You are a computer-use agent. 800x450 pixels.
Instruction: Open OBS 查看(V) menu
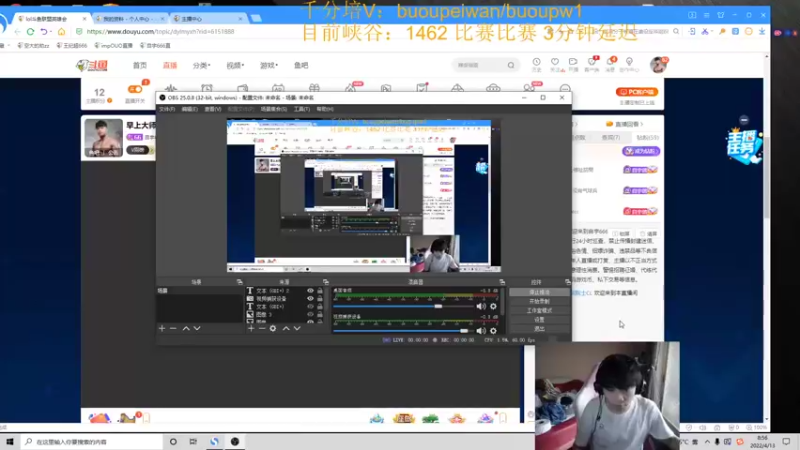(x=213, y=109)
